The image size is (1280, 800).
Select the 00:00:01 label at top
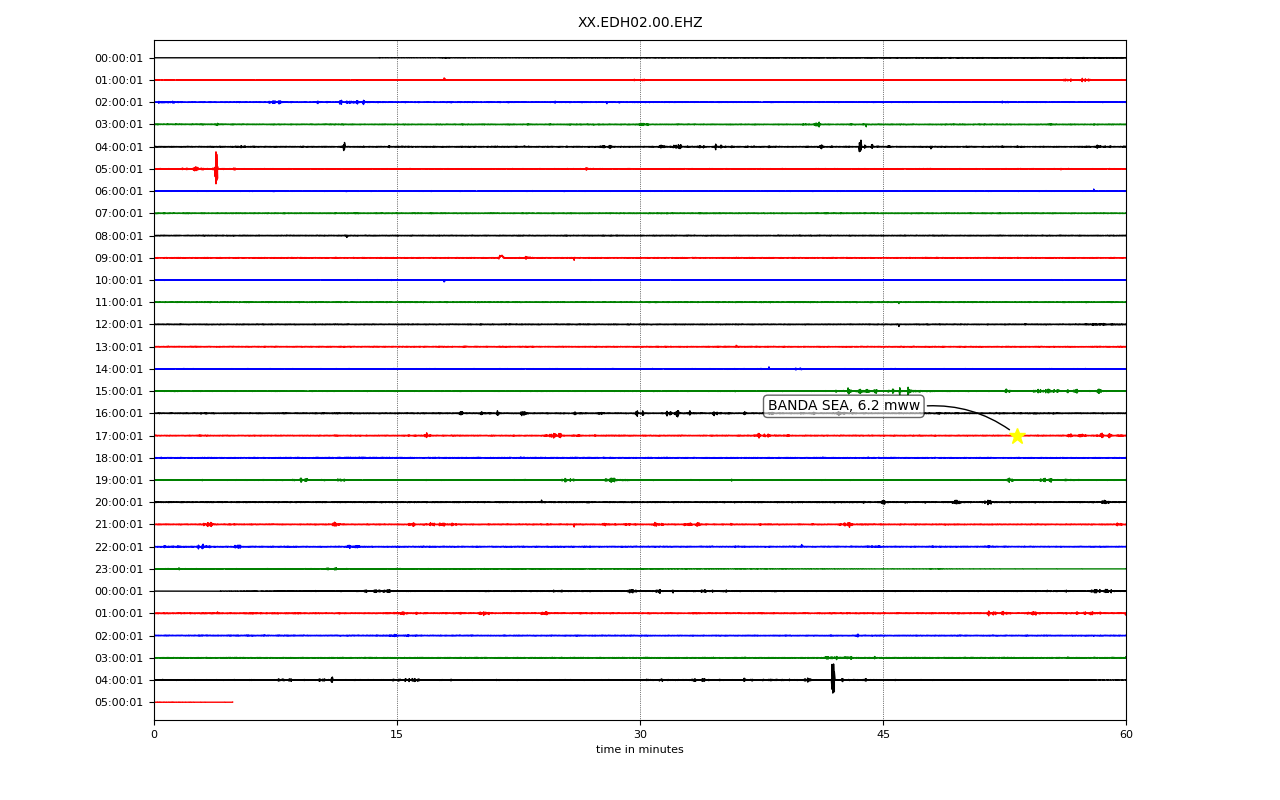tap(119, 58)
